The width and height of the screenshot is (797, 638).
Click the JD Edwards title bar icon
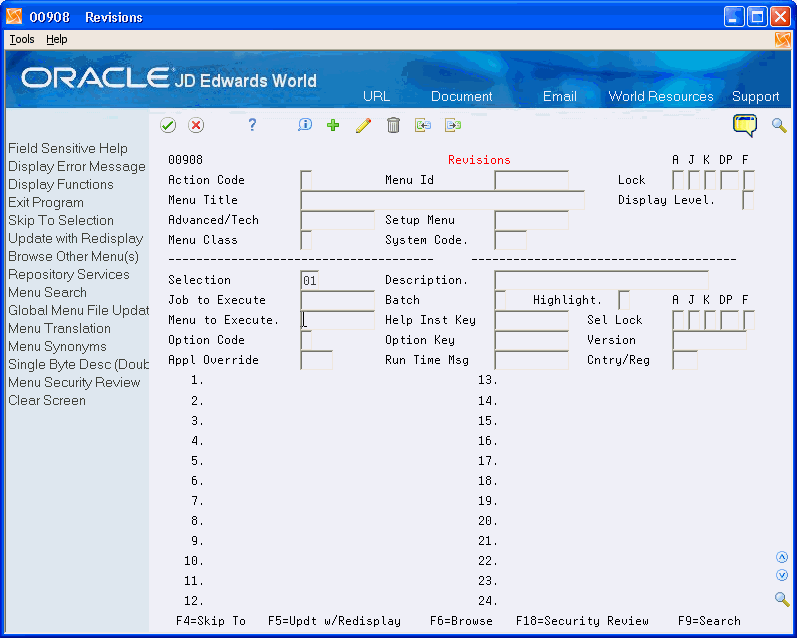(14, 17)
